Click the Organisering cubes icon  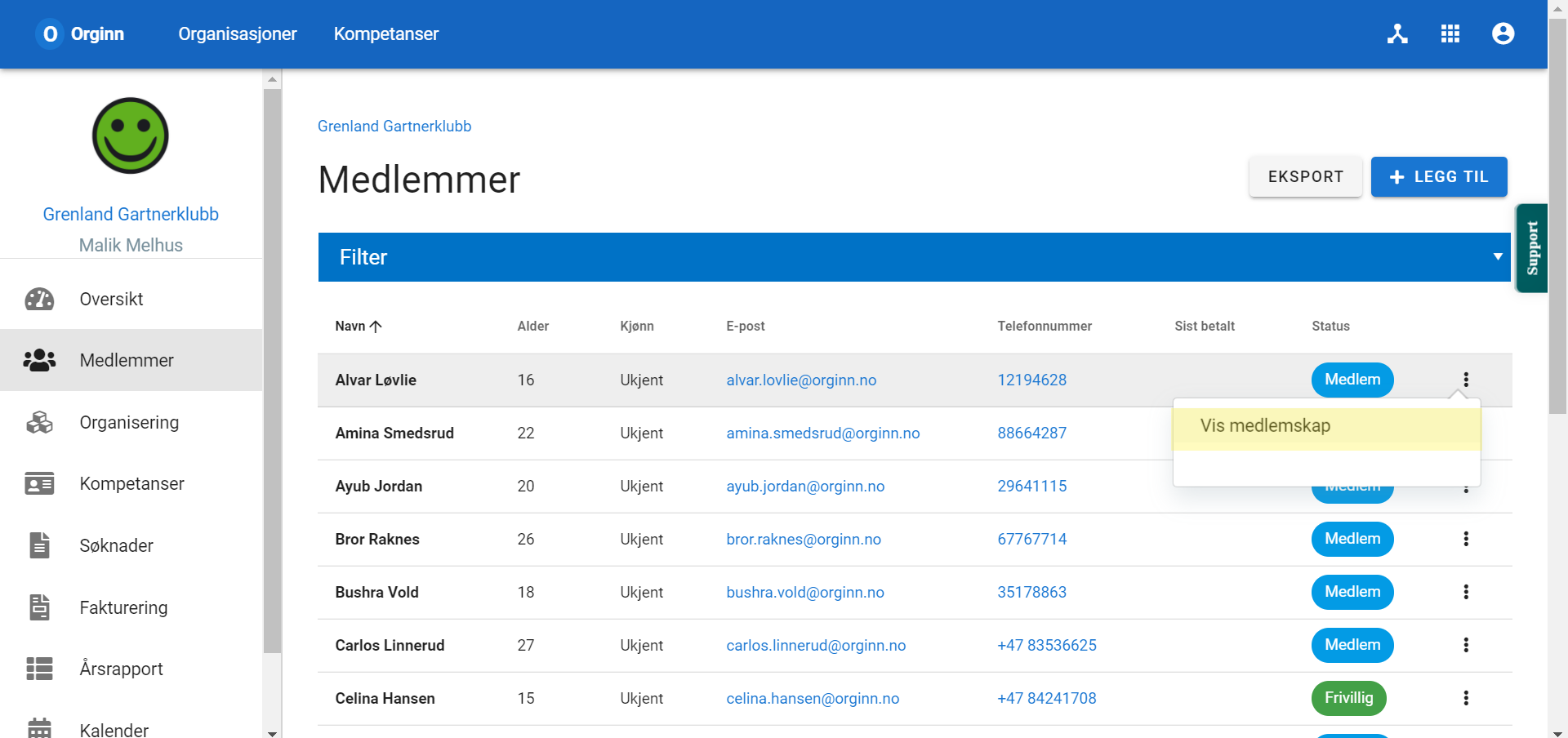coord(39,422)
